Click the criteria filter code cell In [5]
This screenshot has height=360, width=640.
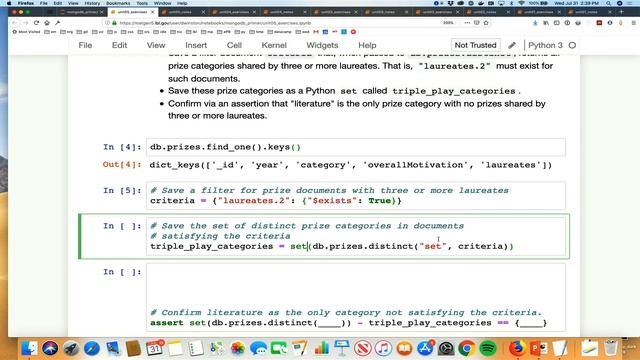356,196
